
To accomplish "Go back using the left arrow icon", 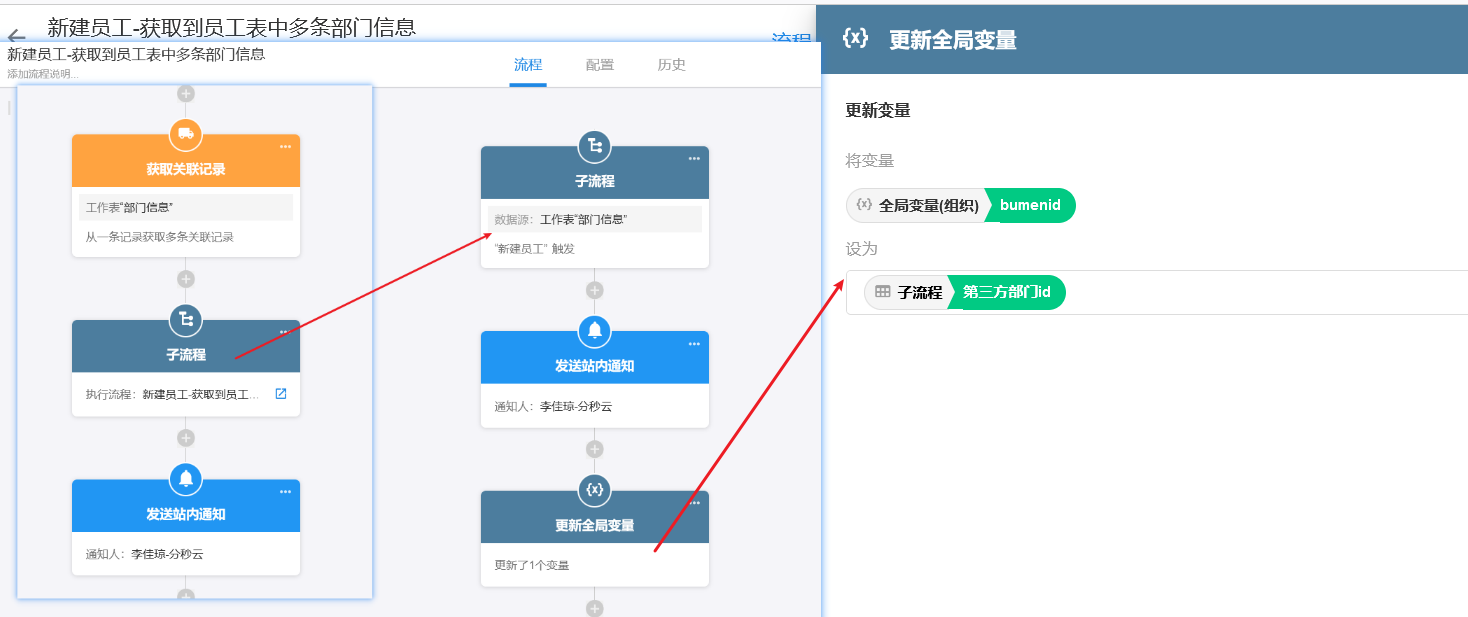I will [15, 36].
